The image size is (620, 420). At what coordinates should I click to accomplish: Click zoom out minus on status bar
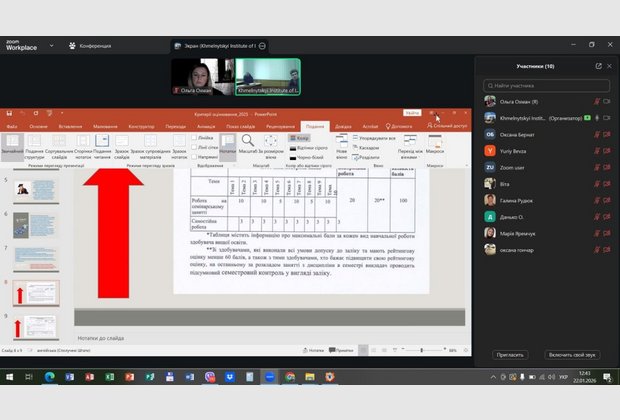pos(403,350)
